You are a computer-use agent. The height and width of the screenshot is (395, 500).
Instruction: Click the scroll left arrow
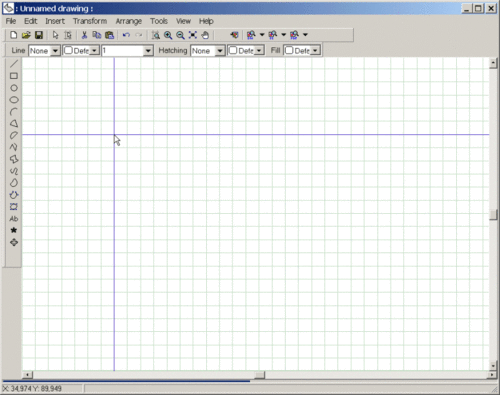(28, 375)
